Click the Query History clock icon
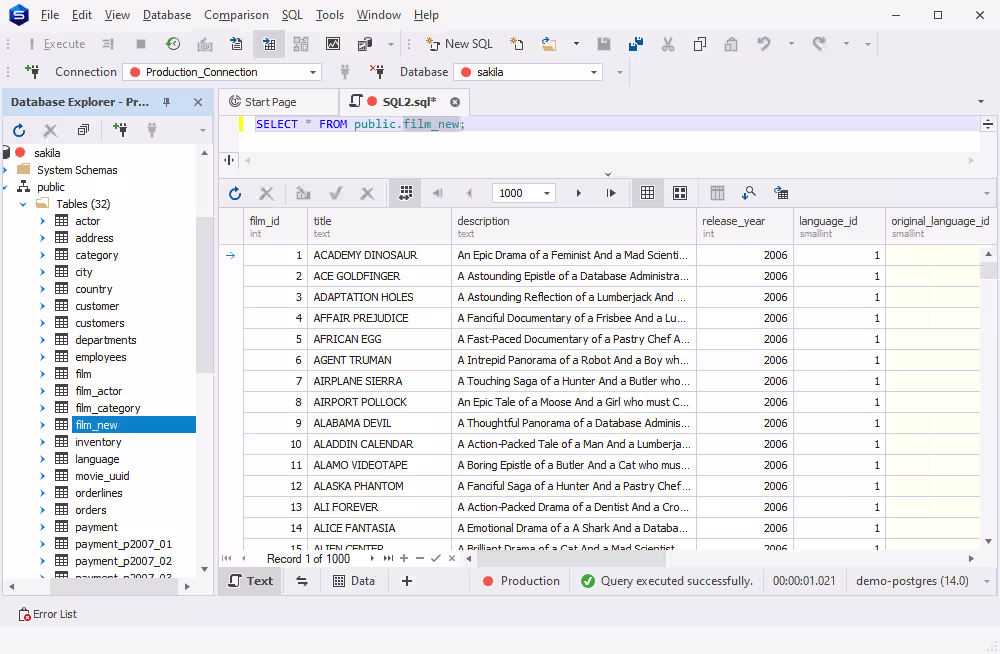 (x=173, y=44)
